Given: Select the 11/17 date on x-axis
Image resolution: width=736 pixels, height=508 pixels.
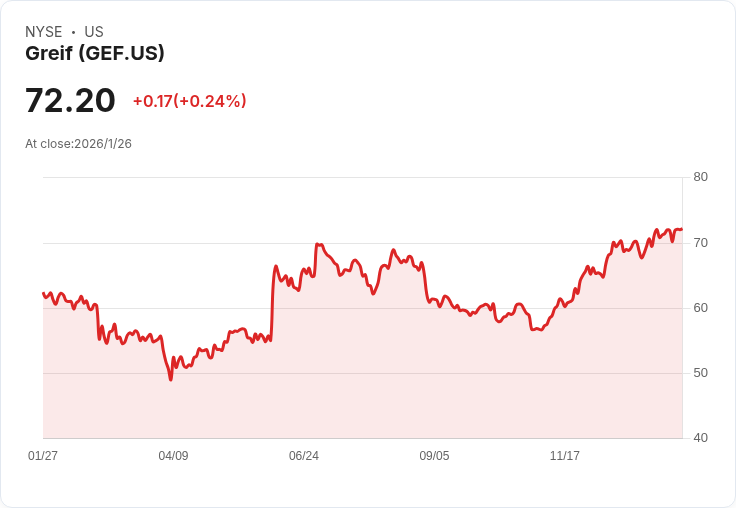Looking at the screenshot, I should [565, 456].
